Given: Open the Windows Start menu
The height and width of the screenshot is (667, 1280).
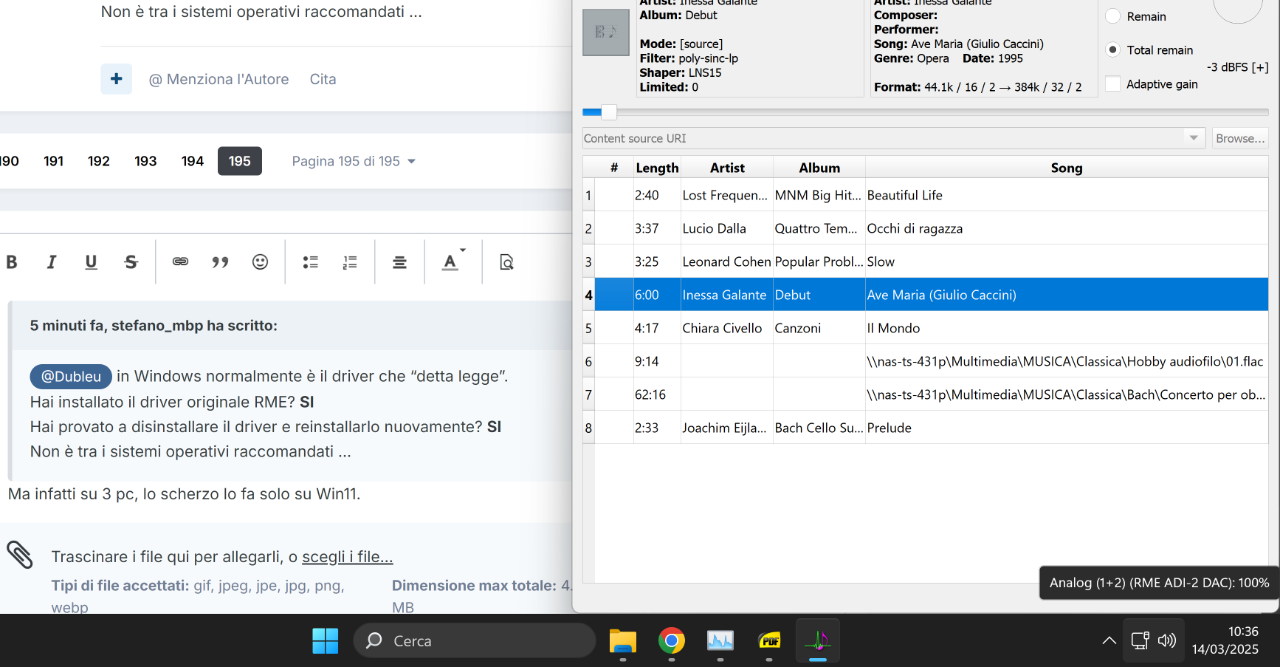Looking at the screenshot, I should coord(325,640).
